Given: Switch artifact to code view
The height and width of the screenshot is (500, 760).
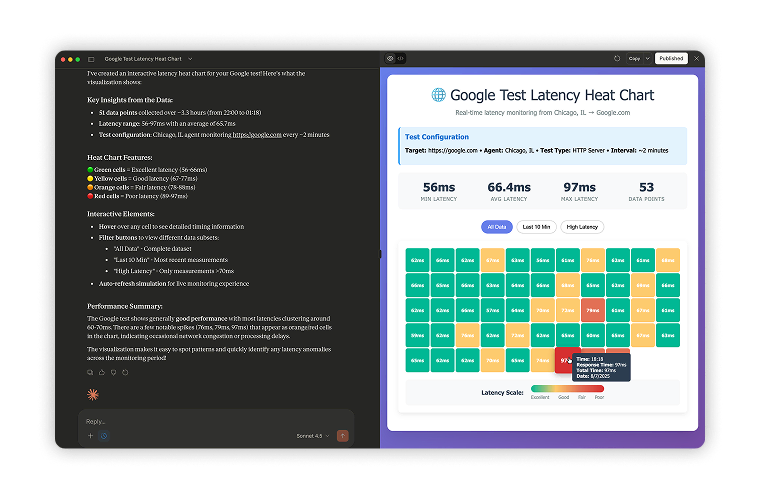Looking at the screenshot, I should tap(401, 59).
